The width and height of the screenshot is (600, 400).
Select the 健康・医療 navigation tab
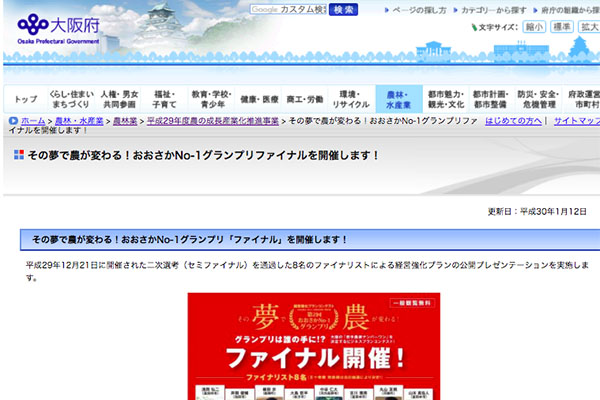pos(260,99)
